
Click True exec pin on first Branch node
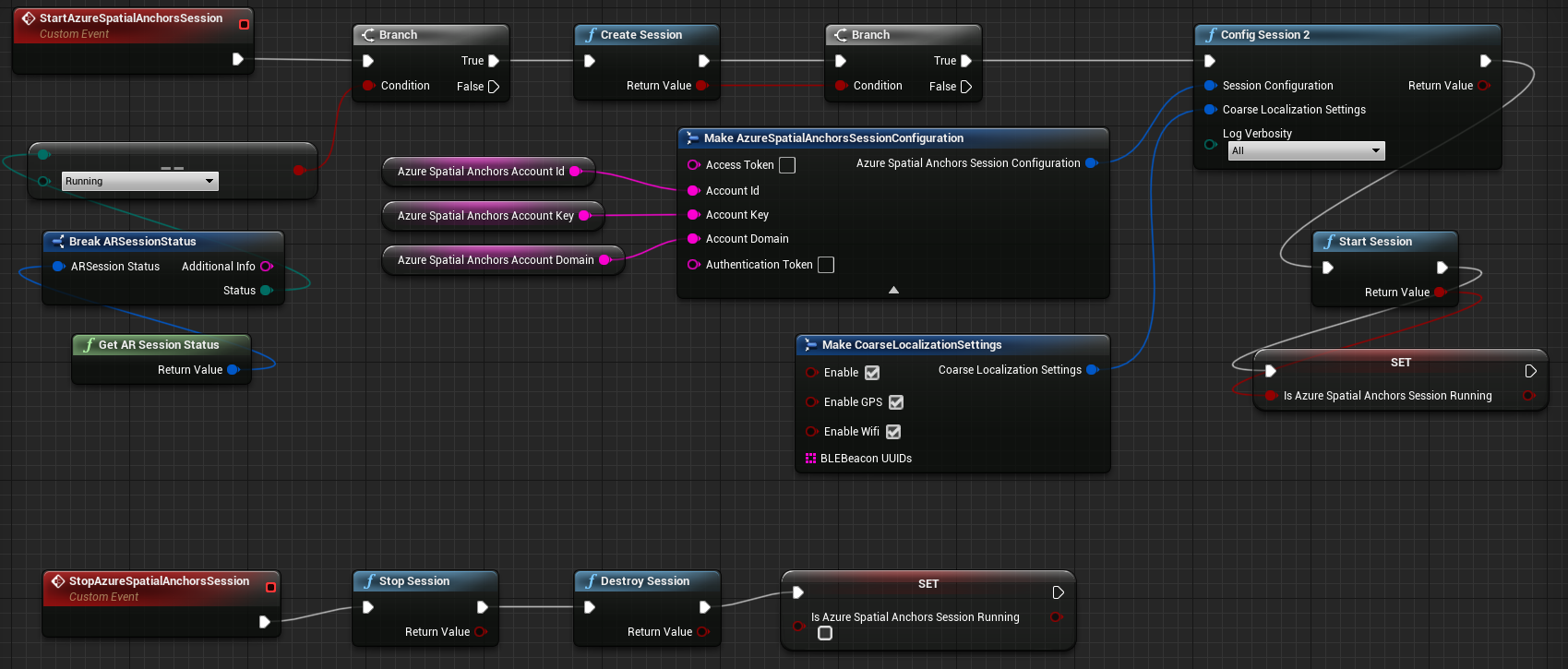point(494,61)
